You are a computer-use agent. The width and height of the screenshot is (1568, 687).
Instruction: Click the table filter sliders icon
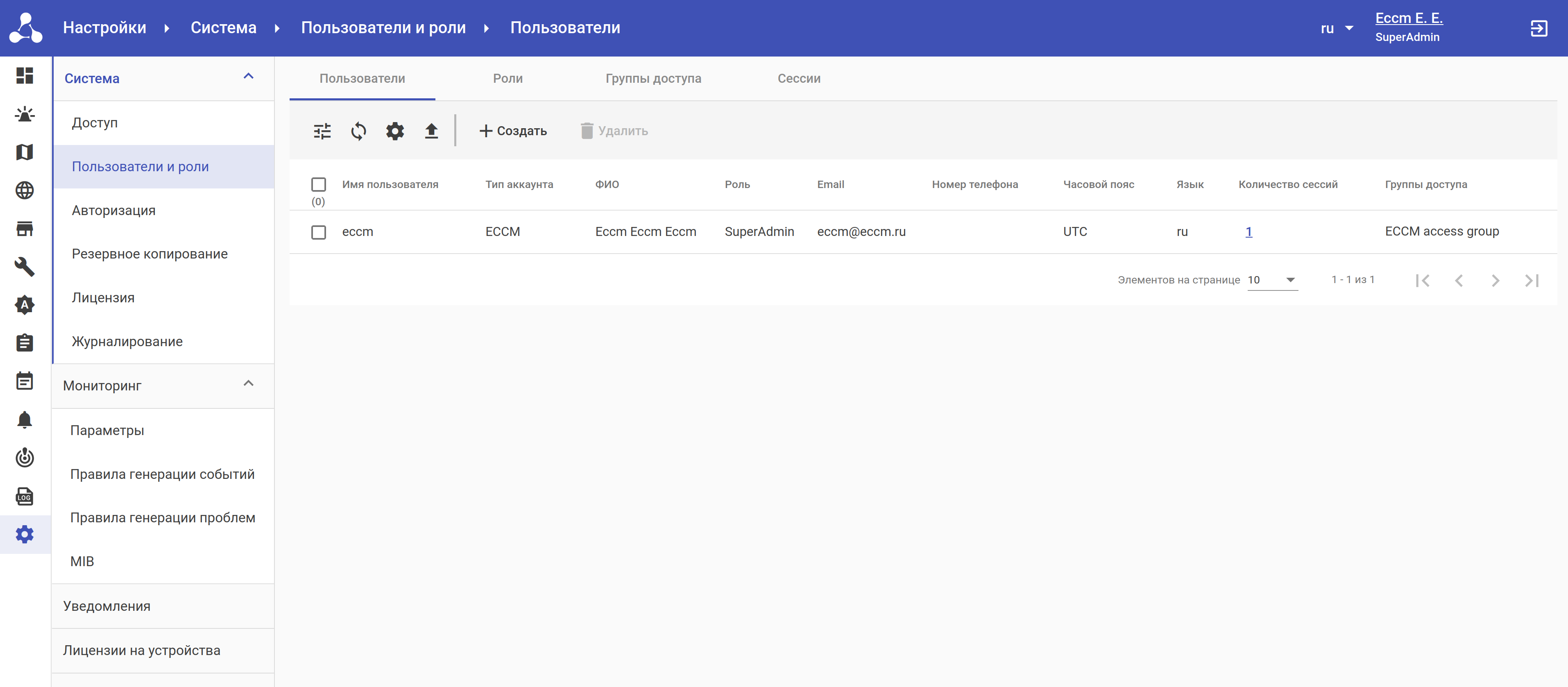322,131
